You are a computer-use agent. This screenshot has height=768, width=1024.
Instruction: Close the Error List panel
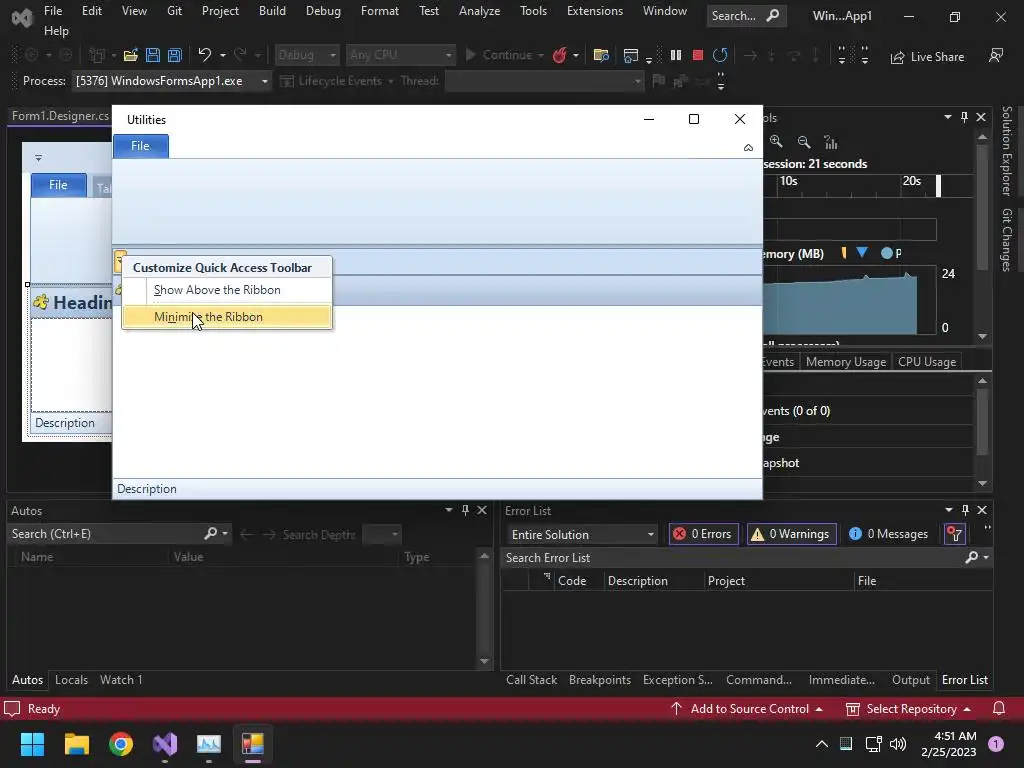point(982,510)
